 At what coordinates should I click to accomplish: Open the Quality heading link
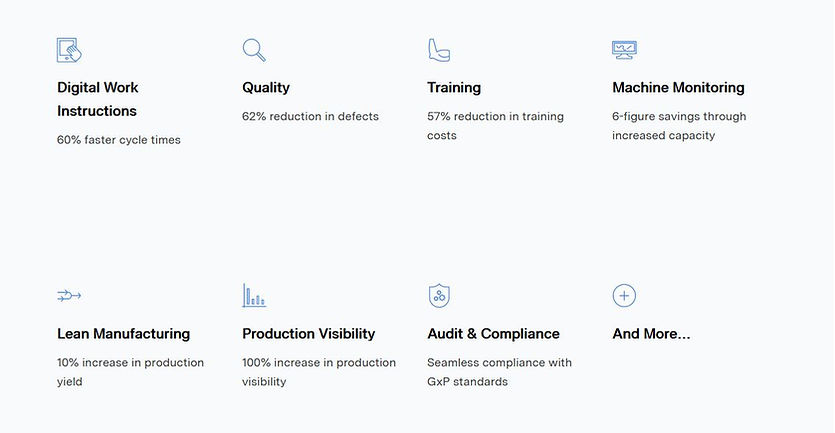coord(266,87)
